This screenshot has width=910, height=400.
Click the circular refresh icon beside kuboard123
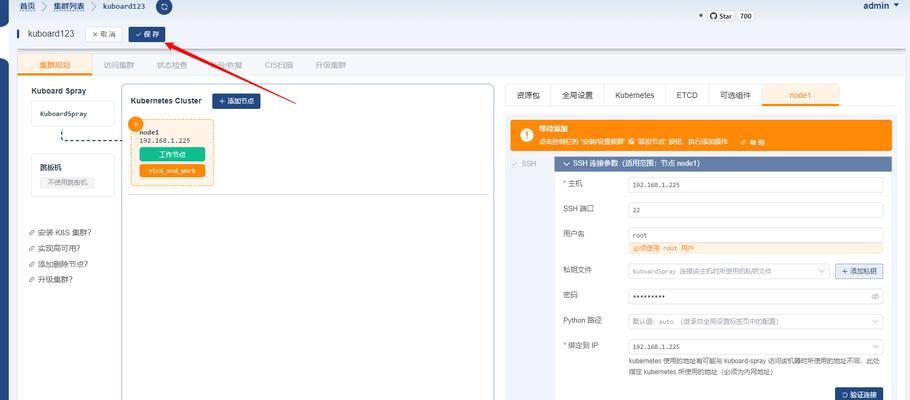(x=164, y=7)
